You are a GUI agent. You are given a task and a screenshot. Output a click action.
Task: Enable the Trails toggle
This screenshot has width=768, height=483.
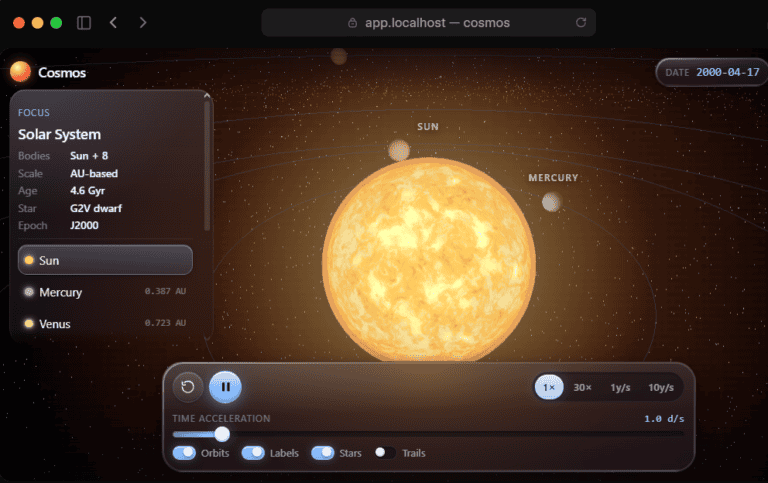(385, 453)
